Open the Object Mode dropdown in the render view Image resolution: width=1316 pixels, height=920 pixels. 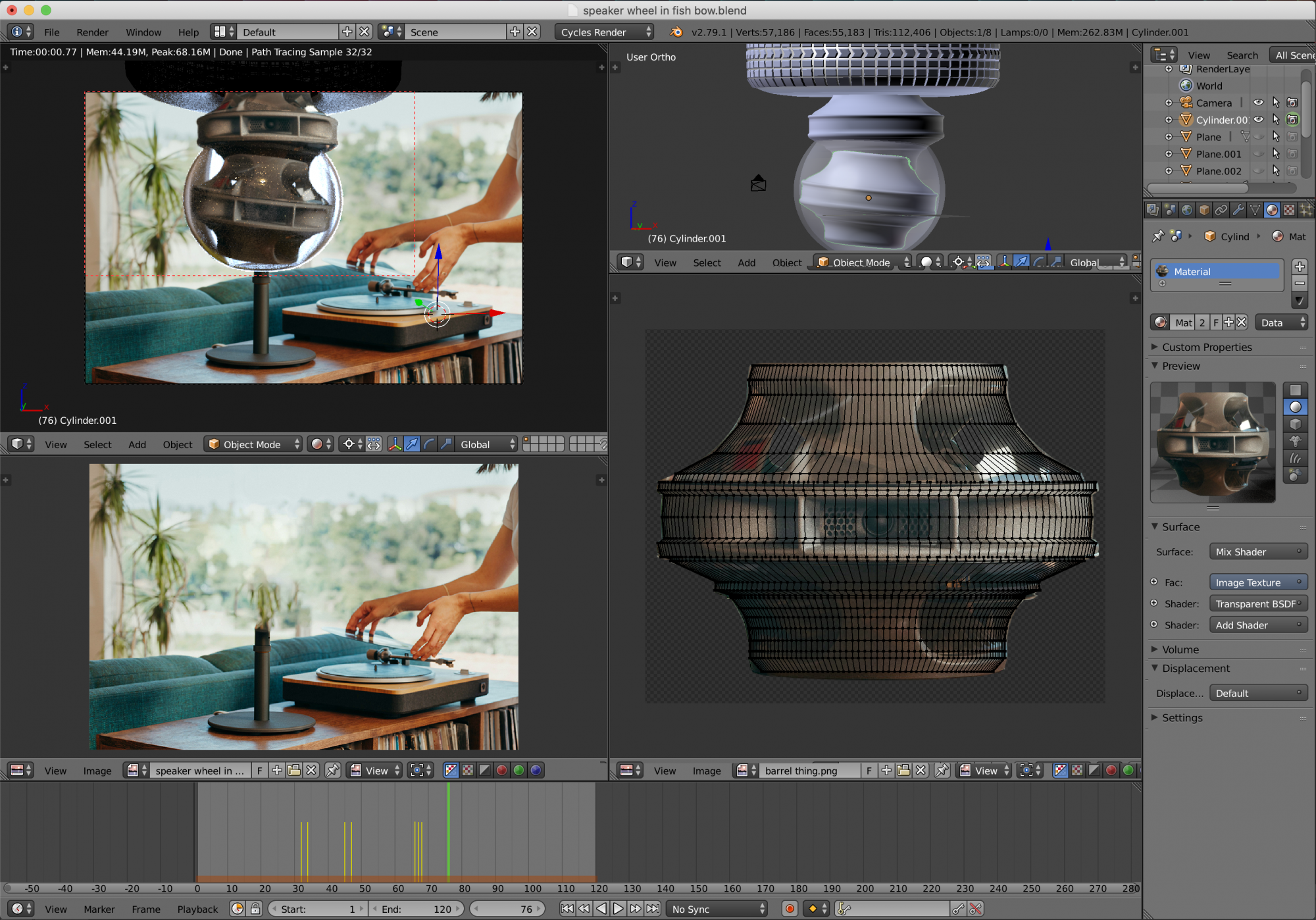[x=253, y=445]
